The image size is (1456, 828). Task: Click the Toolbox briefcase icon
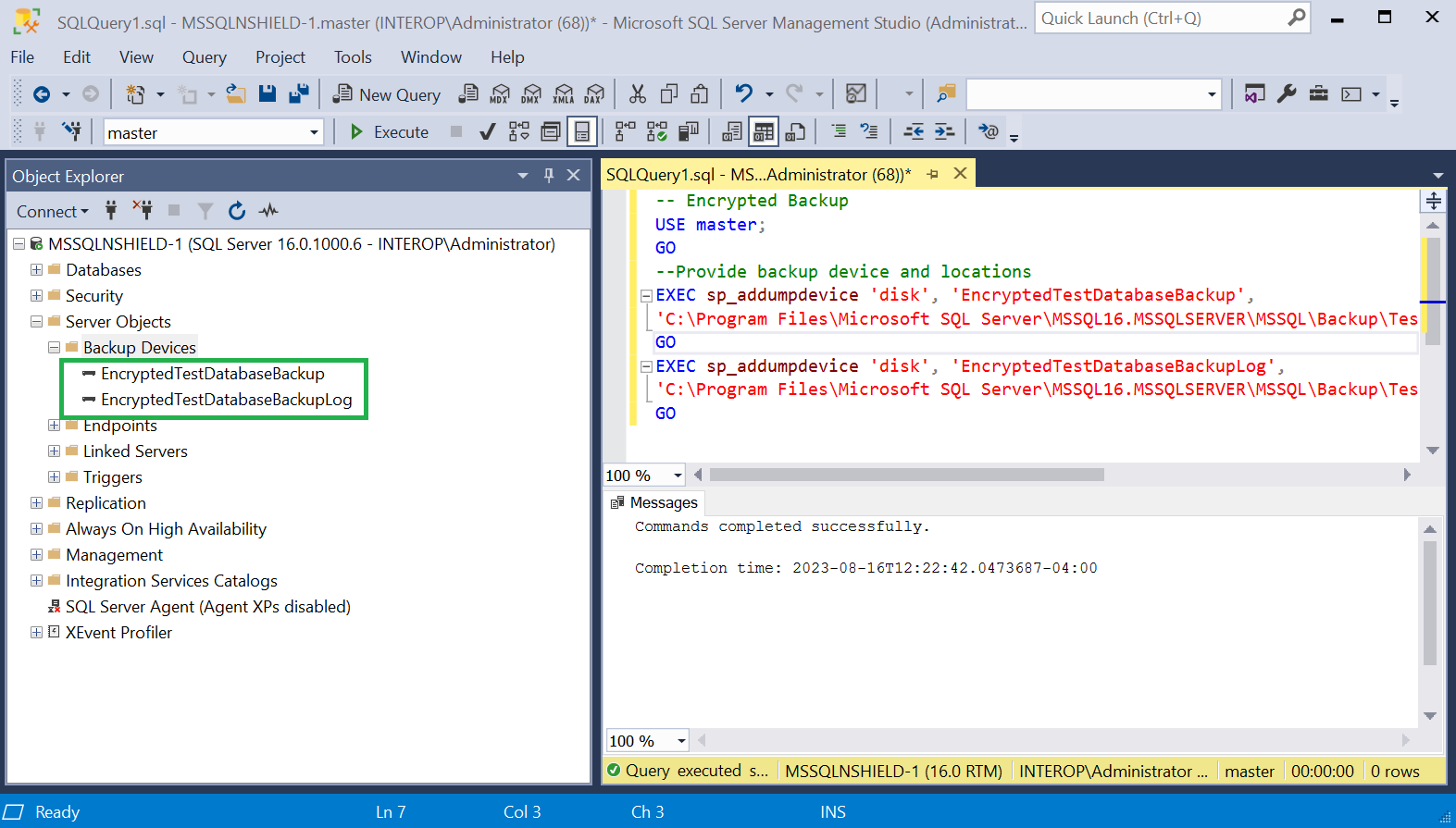pyautogui.click(x=1319, y=93)
